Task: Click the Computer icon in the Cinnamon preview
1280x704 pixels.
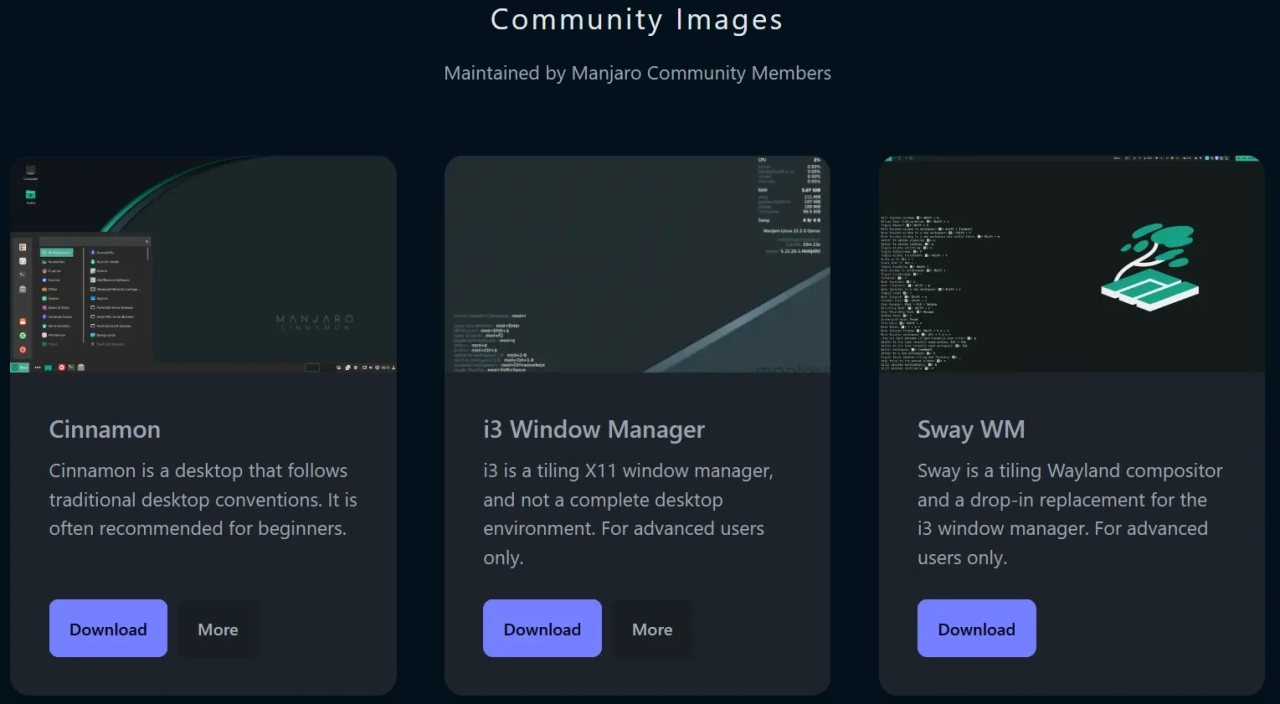Action: 31,172
